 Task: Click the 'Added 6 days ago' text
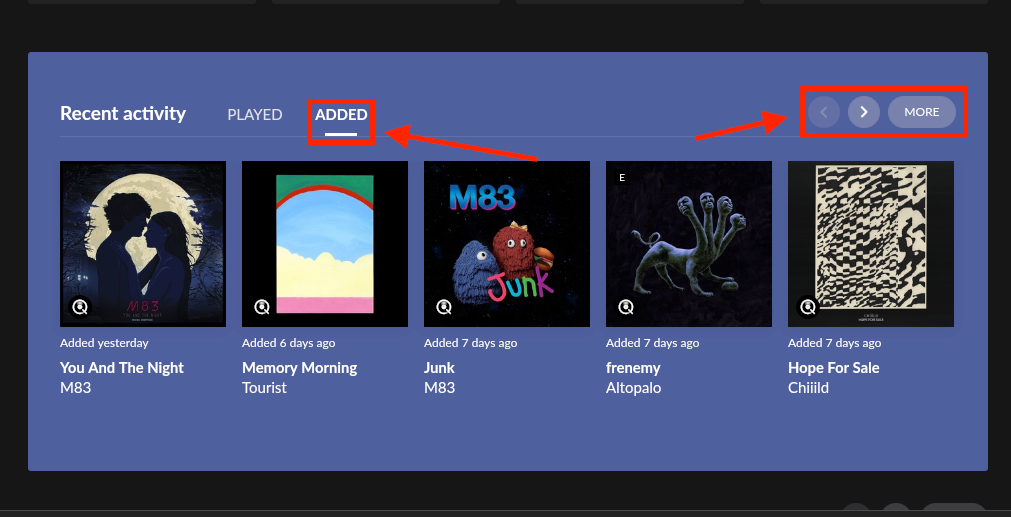click(288, 343)
